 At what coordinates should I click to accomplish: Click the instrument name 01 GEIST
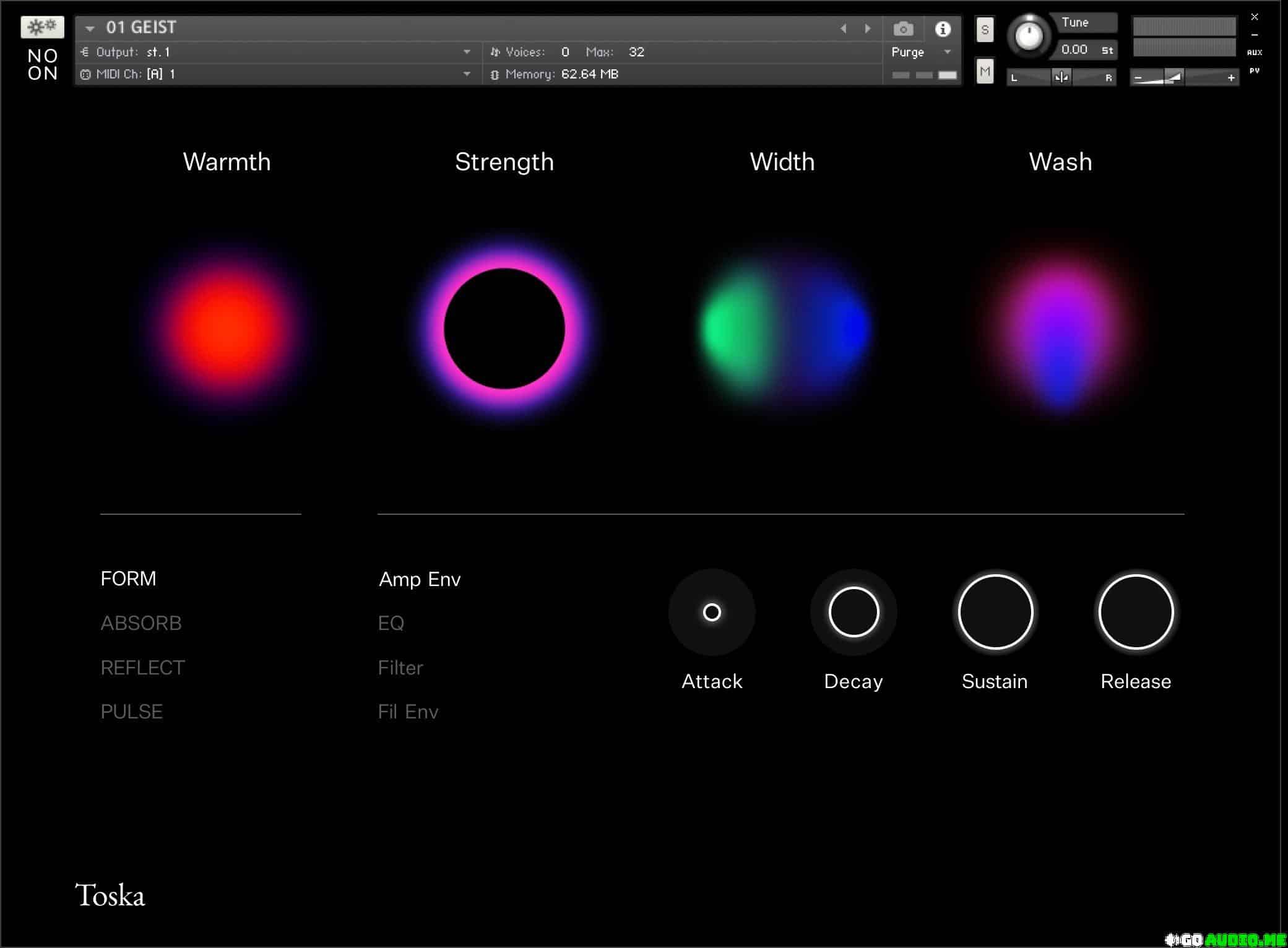click(x=141, y=28)
